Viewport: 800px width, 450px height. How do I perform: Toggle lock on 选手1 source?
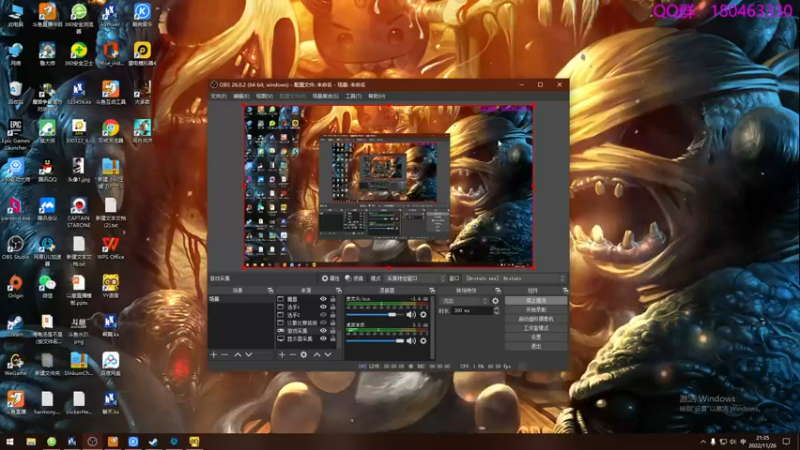pos(333,307)
